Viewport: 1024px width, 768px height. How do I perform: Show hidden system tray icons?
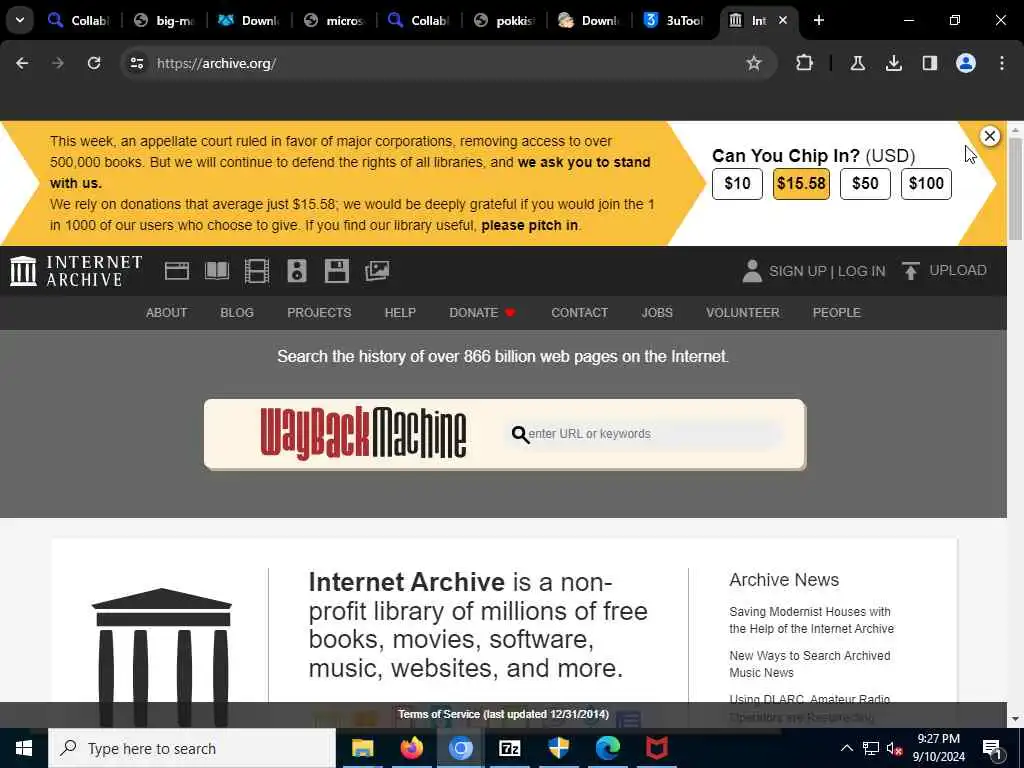(x=846, y=748)
